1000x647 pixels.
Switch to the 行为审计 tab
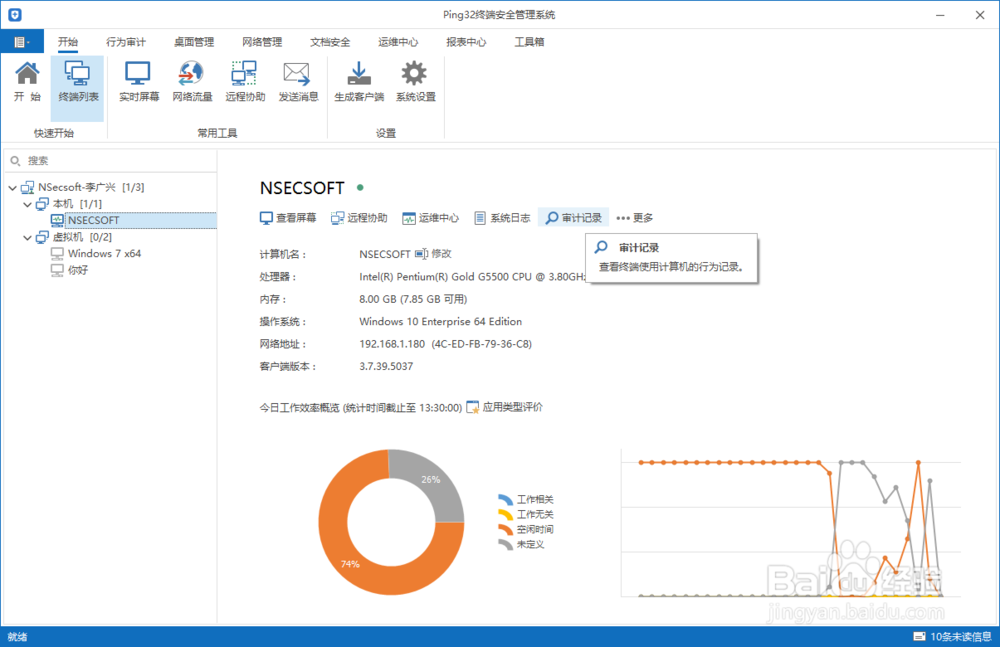(126, 42)
